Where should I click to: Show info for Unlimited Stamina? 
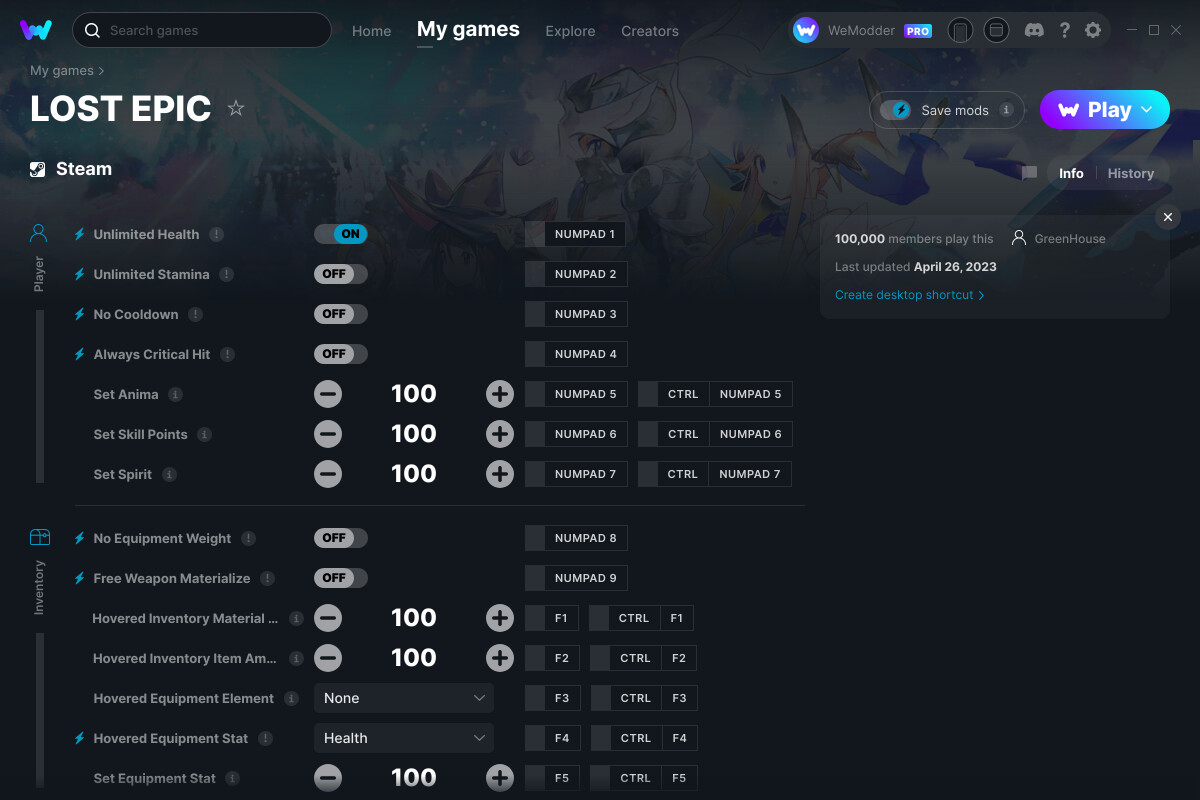[226, 274]
